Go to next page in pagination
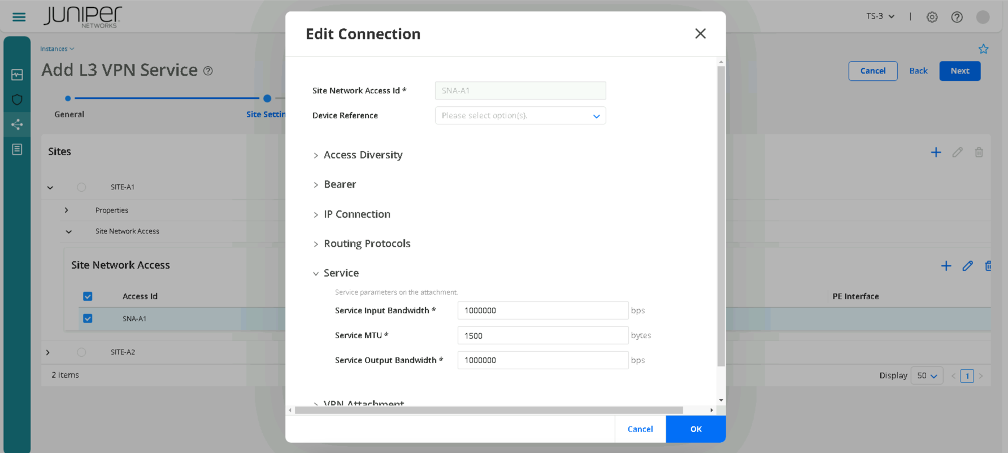The width and height of the screenshot is (1008, 454). click(x=981, y=376)
